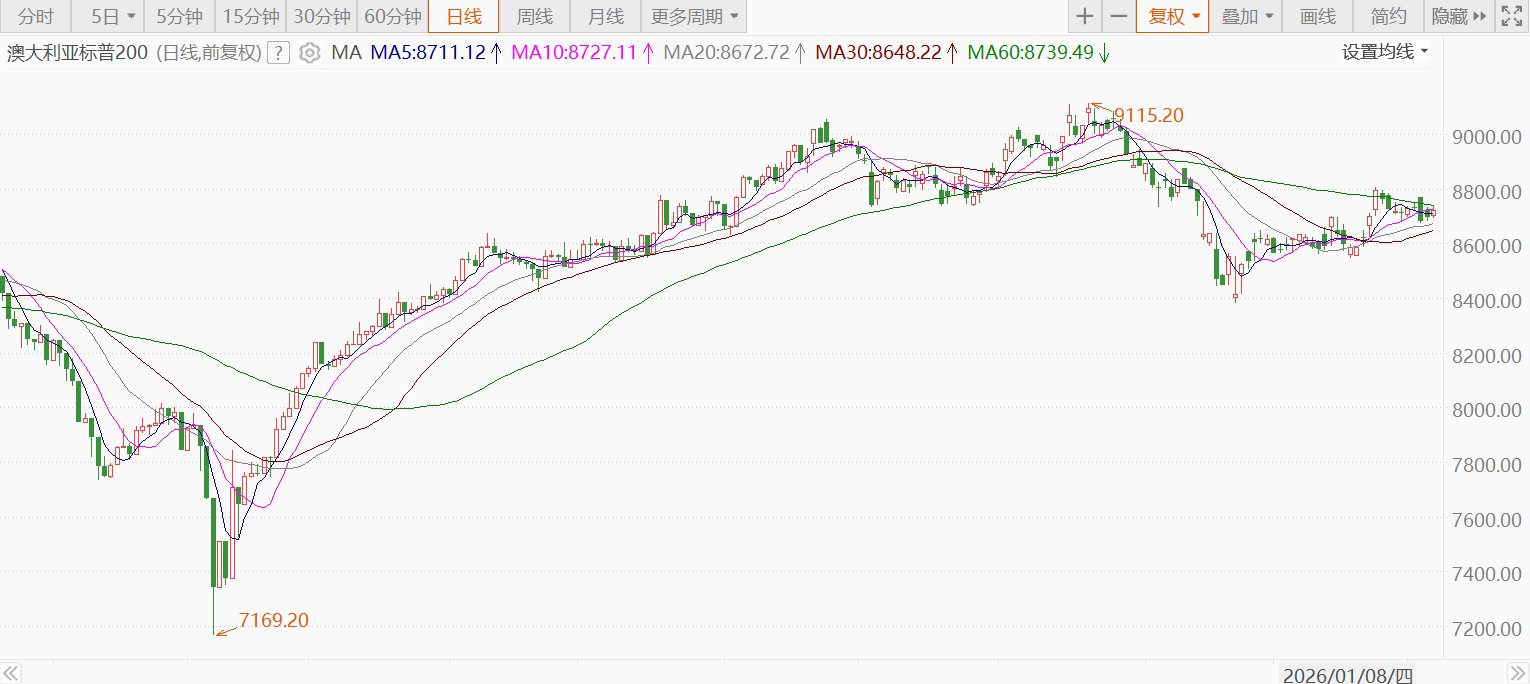Expand the 5日 period dropdown

pos(112,16)
